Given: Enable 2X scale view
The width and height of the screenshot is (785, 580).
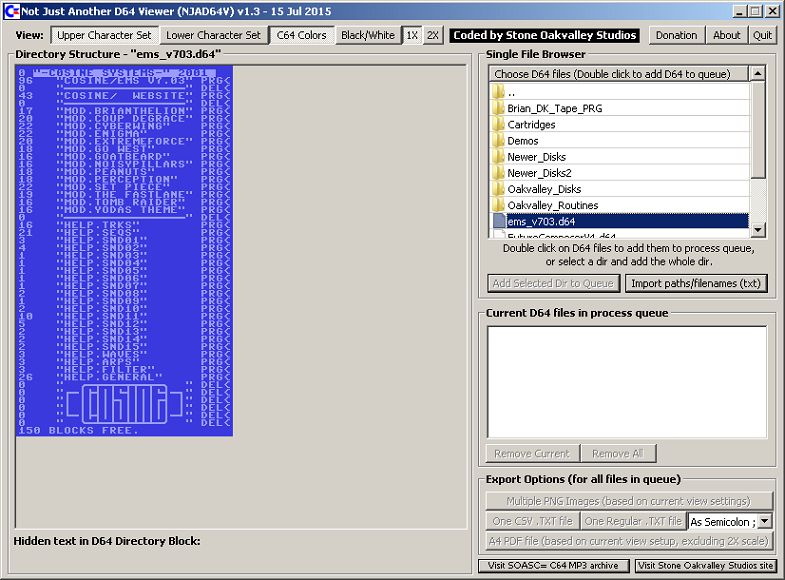Looking at the screenshot, I should [433, 35].
